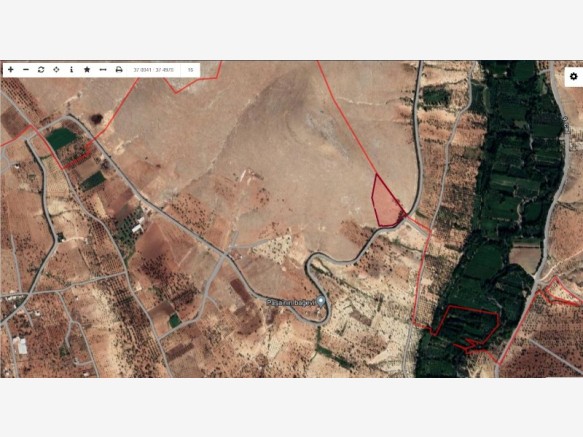This screenshot has width=583, height=437.
Task: Activate the crosshair locate tool
Action: [56, 70]
